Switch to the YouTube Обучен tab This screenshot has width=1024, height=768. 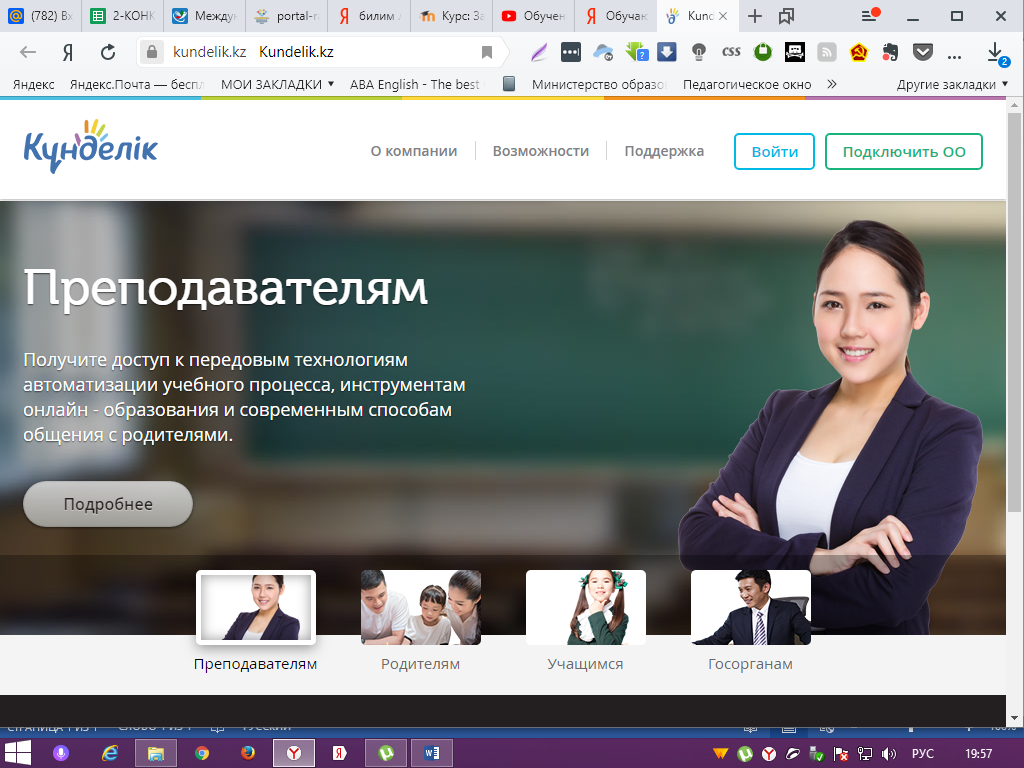click(534, 16)
